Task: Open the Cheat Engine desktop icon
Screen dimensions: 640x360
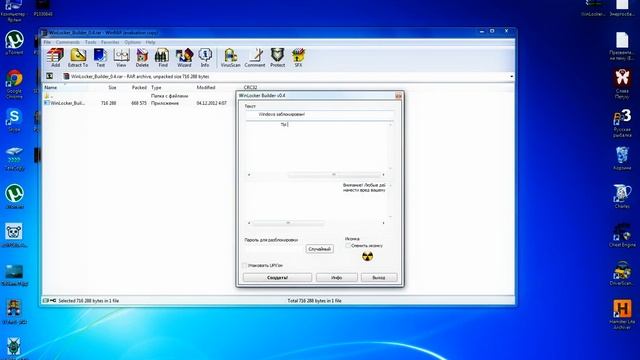Action: point(622,235)
